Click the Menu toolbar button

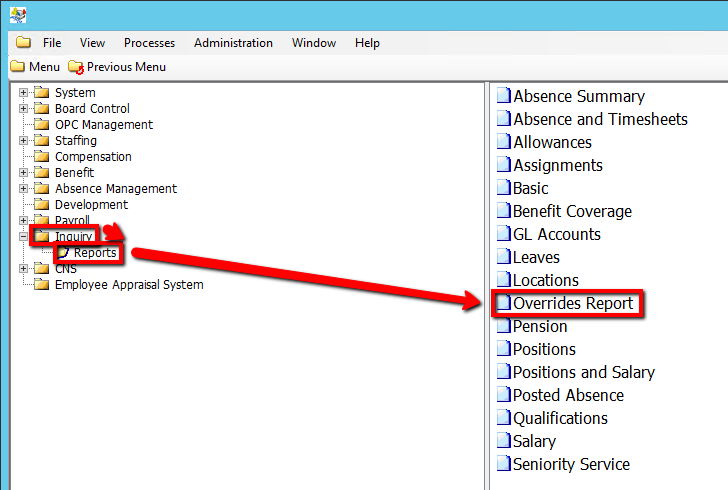[35, 67]
